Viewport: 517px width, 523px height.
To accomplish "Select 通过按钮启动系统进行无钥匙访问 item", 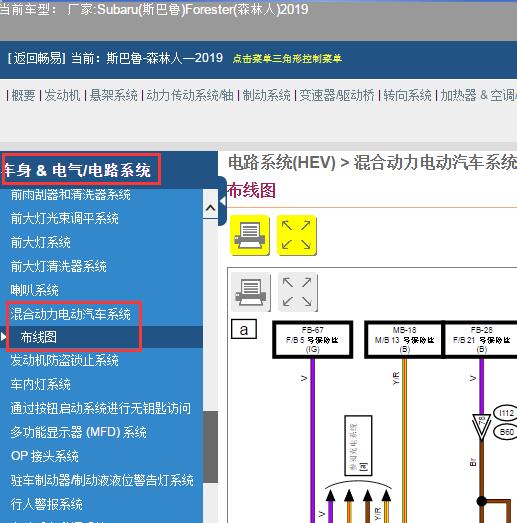I will [x=101, y=408].
